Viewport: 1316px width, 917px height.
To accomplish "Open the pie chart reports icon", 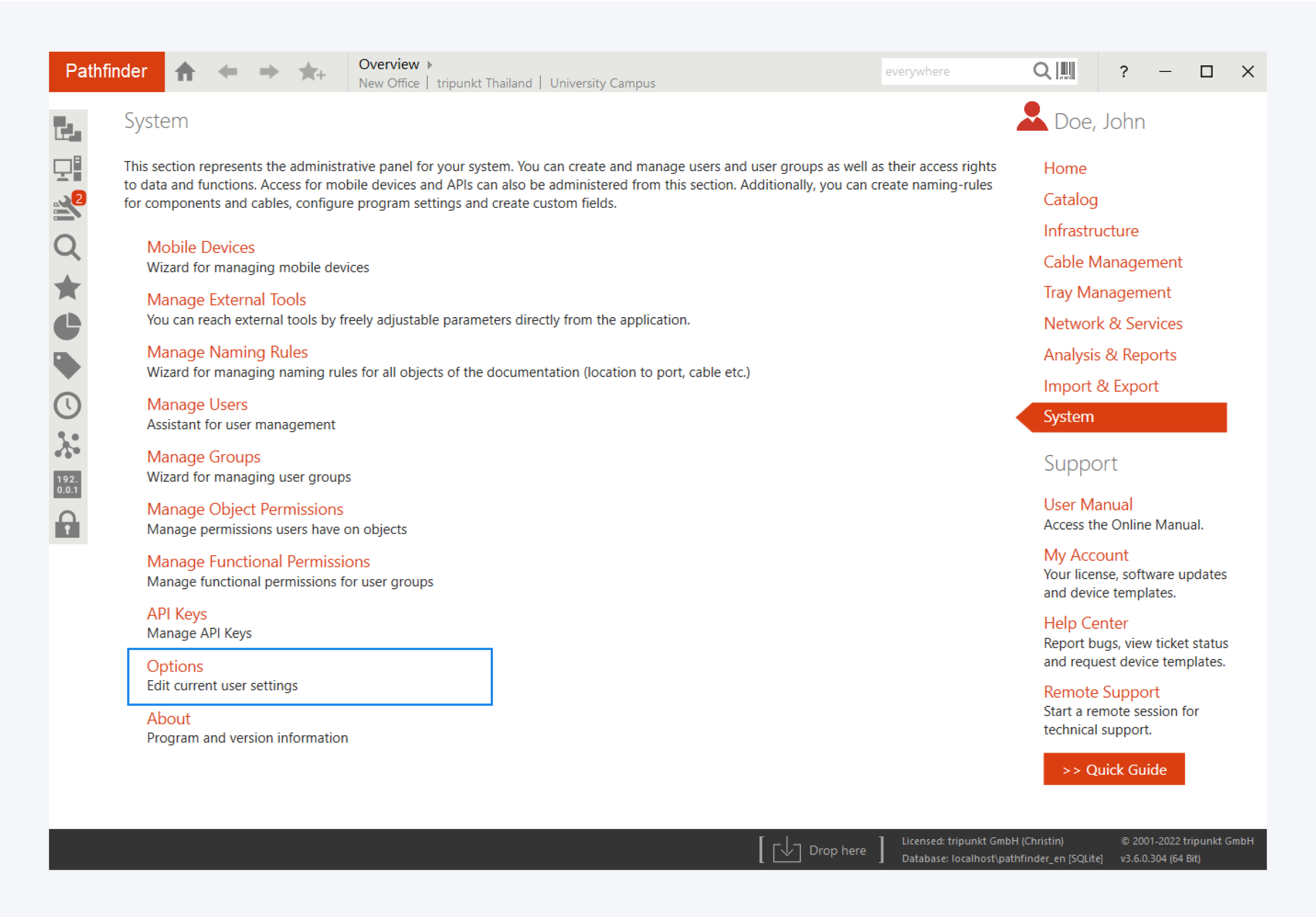I will tap(67, 327).
